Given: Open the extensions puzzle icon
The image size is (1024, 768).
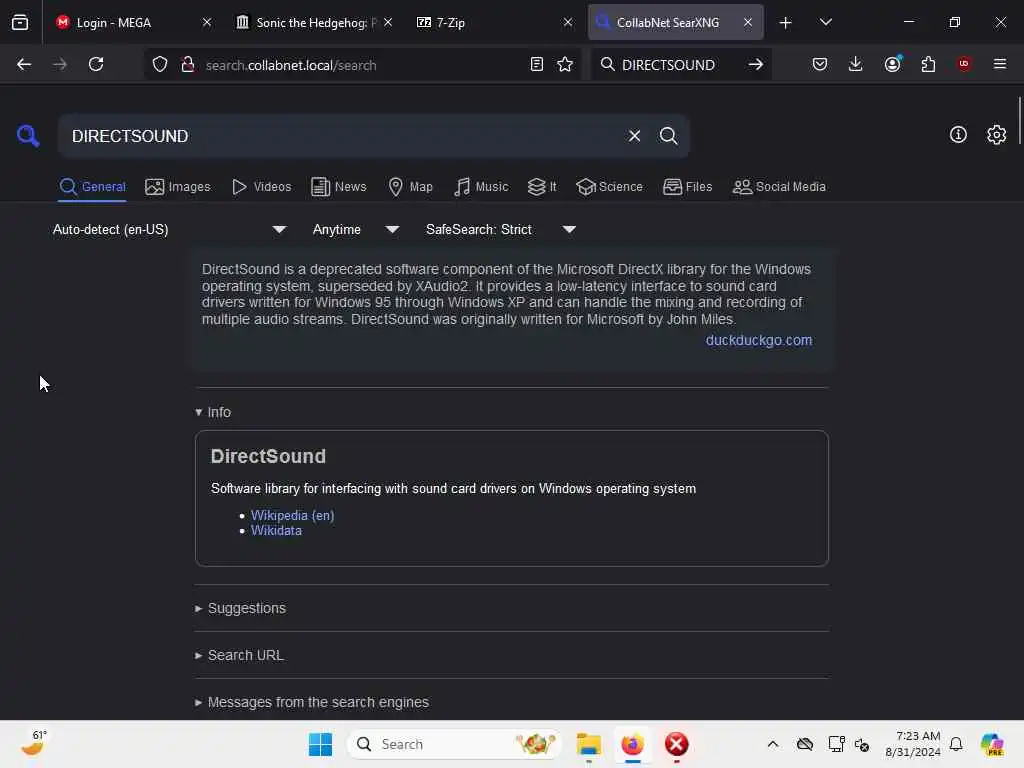Looking at the screenshot, I should tap(928, 64).
